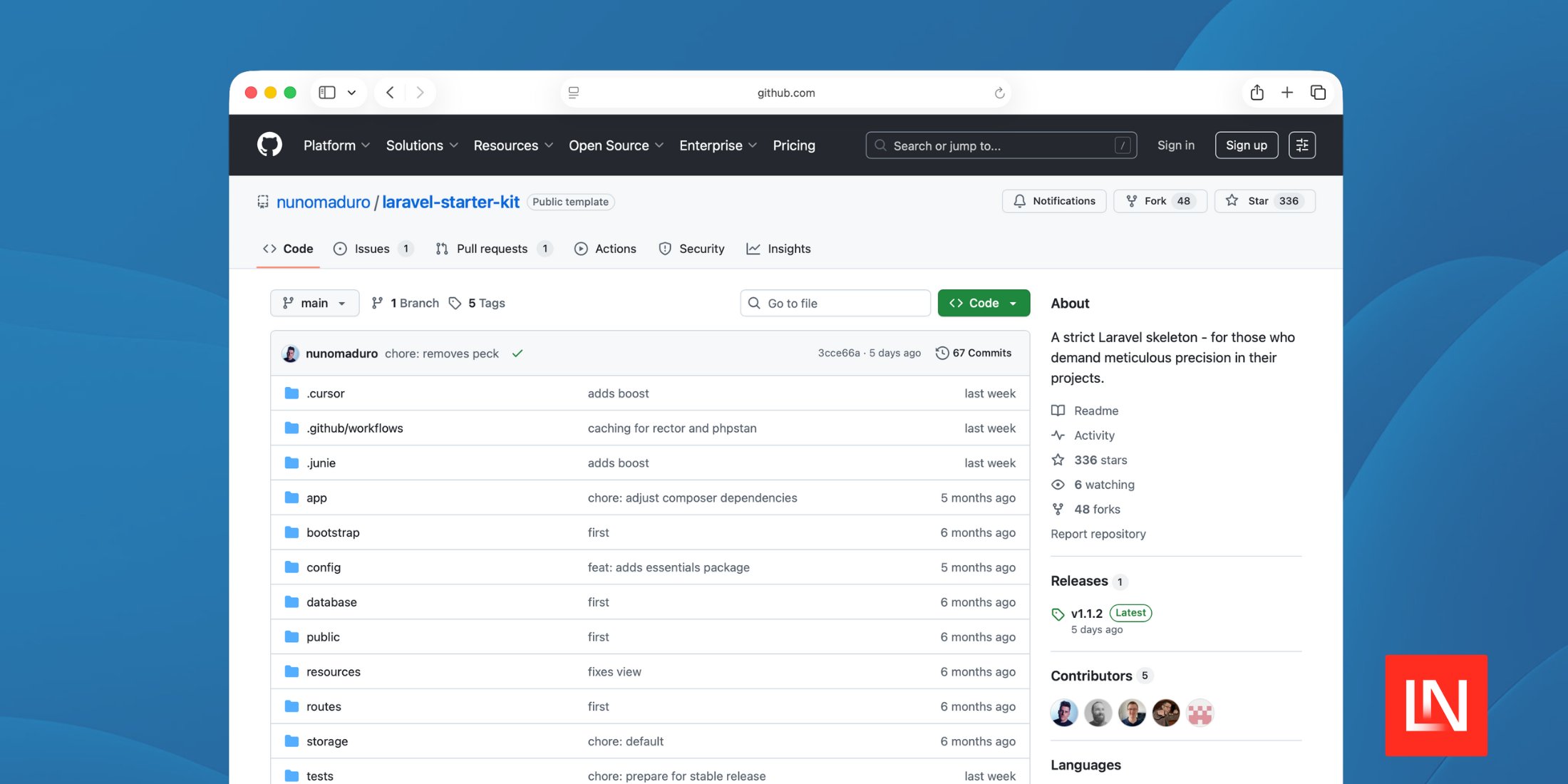Open Safari tab overview icon

1318,93
